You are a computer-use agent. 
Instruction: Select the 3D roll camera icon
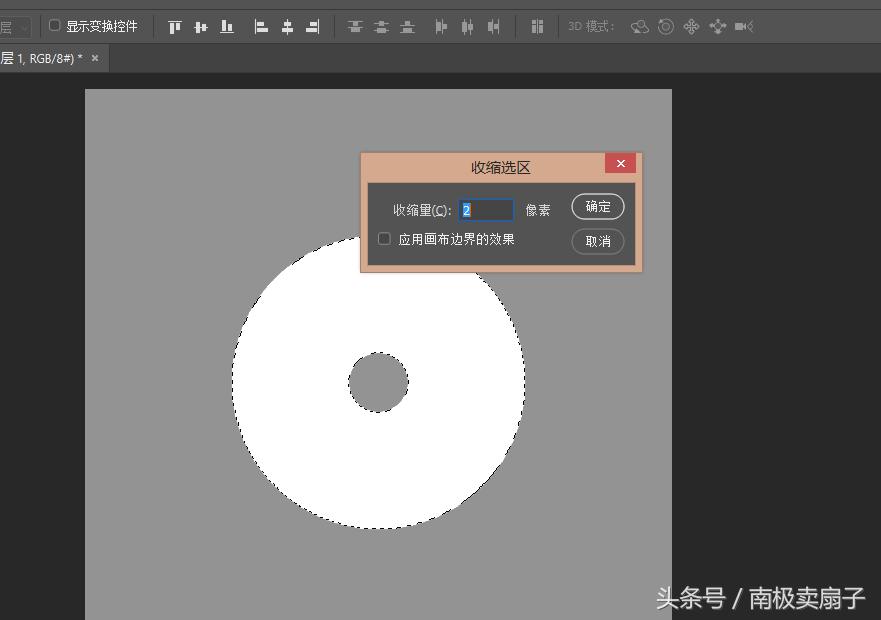click(x=665, y=26)
